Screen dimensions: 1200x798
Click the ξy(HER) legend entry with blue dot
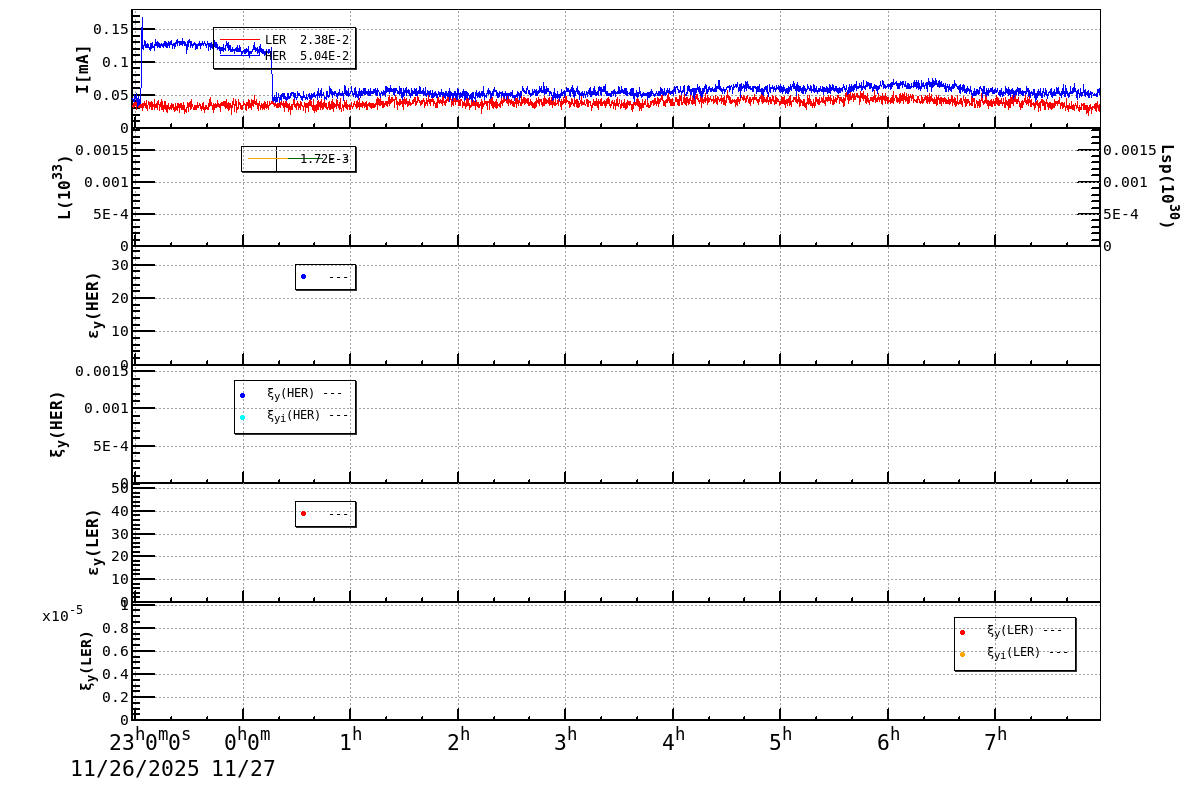(294, 394)
